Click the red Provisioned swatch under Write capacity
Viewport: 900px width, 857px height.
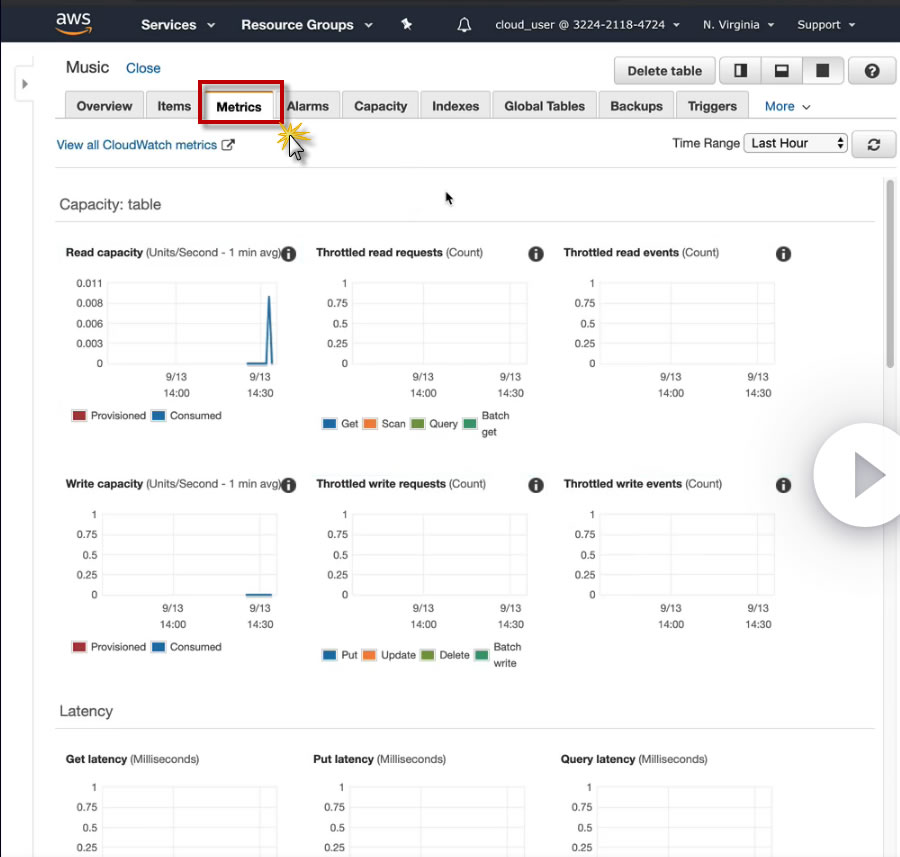(x=79, y=647)
